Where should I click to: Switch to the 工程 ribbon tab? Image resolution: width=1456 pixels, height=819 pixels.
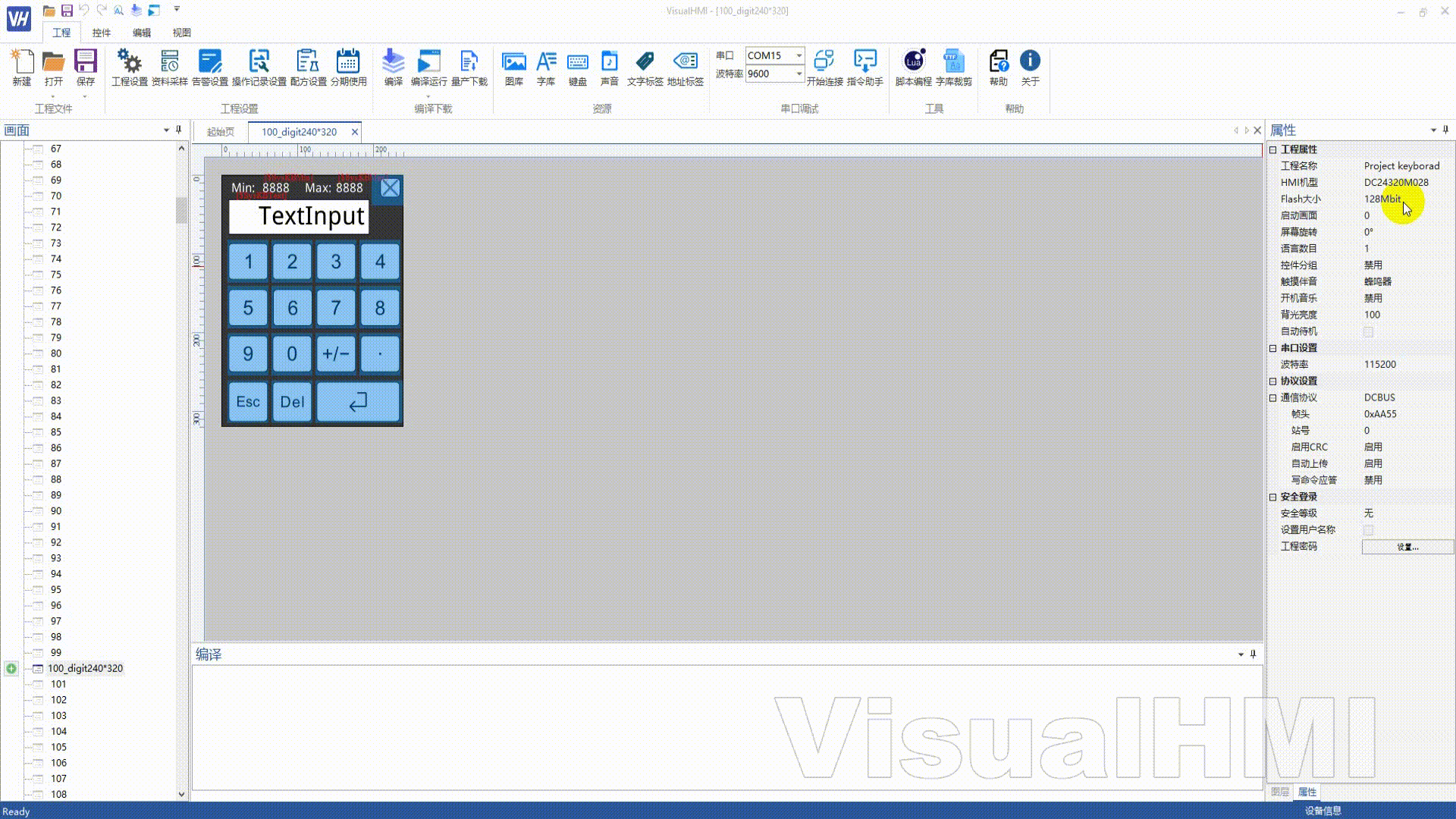[61, 33]
